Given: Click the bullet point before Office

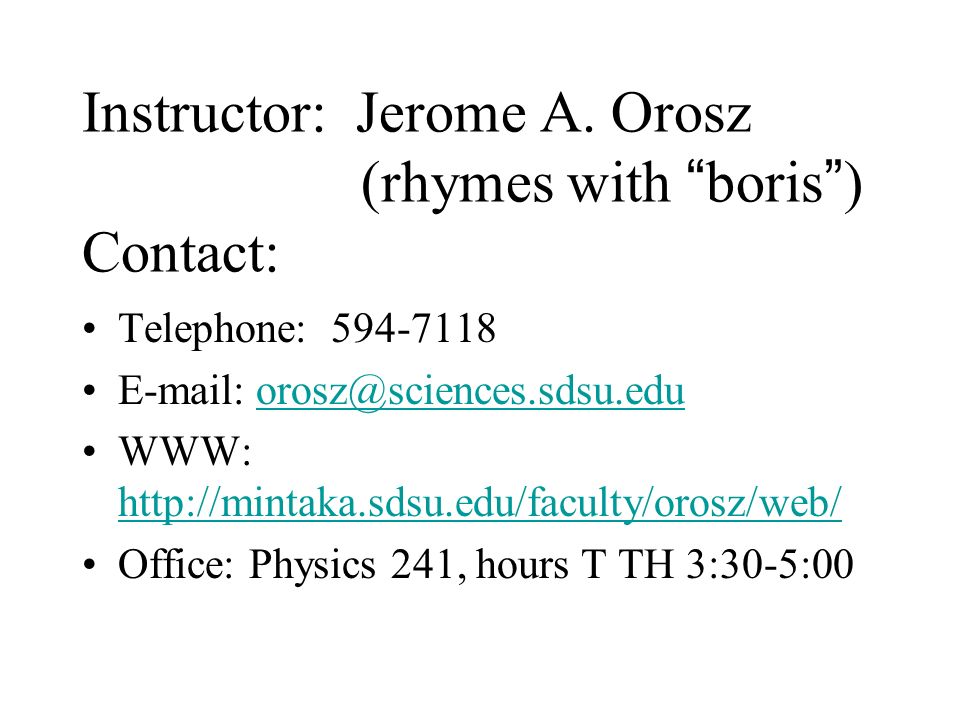Looking at the screenshot, I should point(90,564).
